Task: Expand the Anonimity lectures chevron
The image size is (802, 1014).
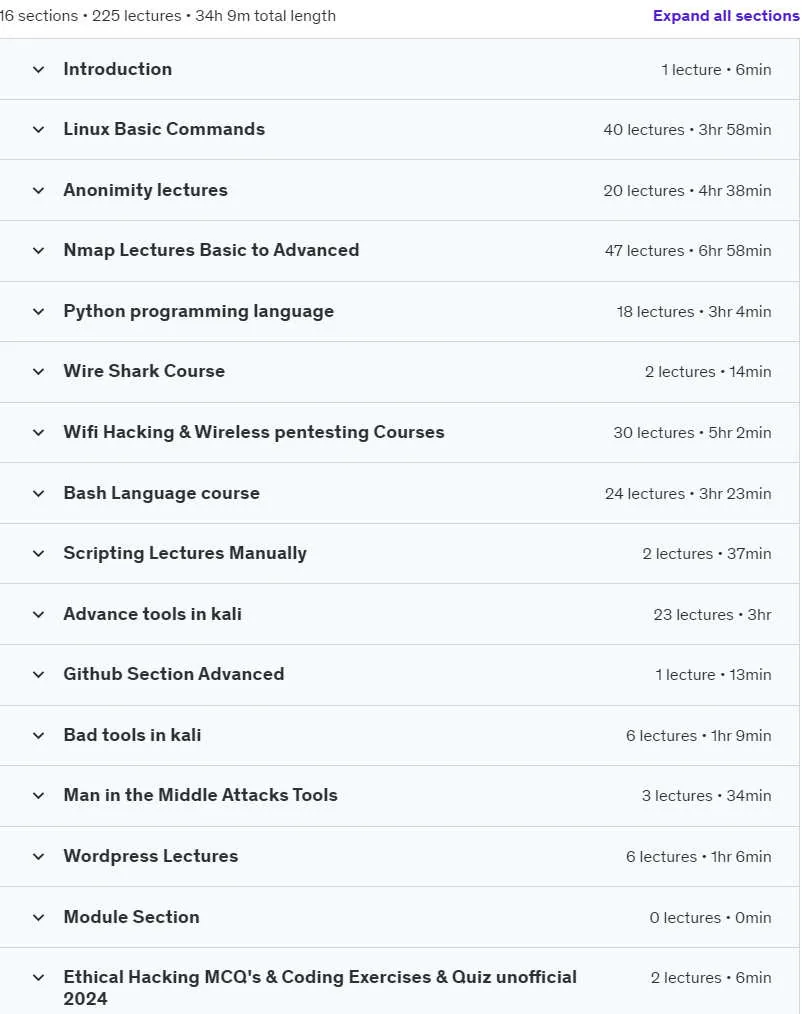Action: pos(39,190)
